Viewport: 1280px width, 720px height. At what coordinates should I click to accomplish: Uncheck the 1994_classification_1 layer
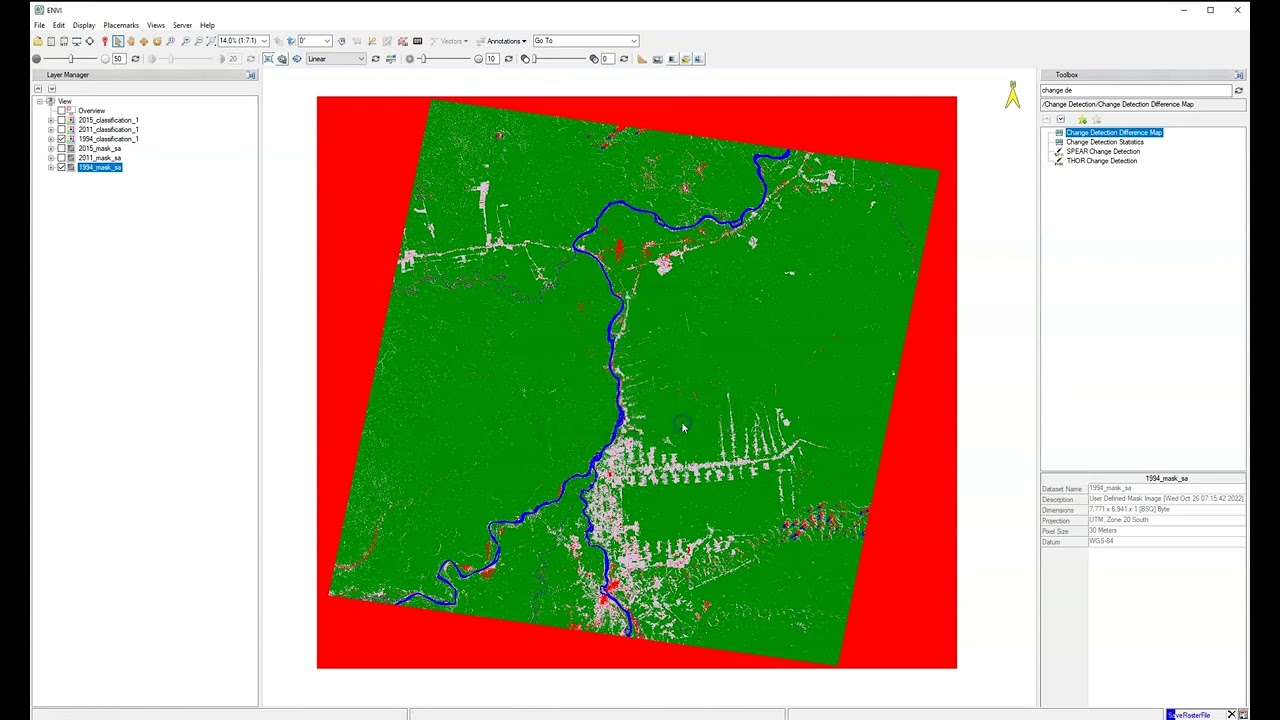(61, 139)
